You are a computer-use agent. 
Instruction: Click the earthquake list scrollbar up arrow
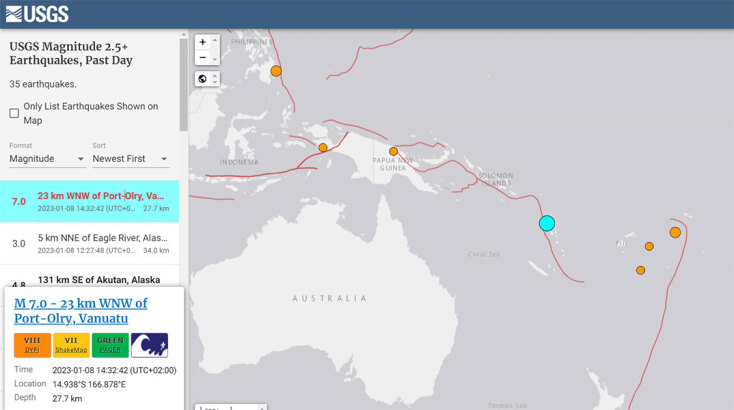point(183,35)
